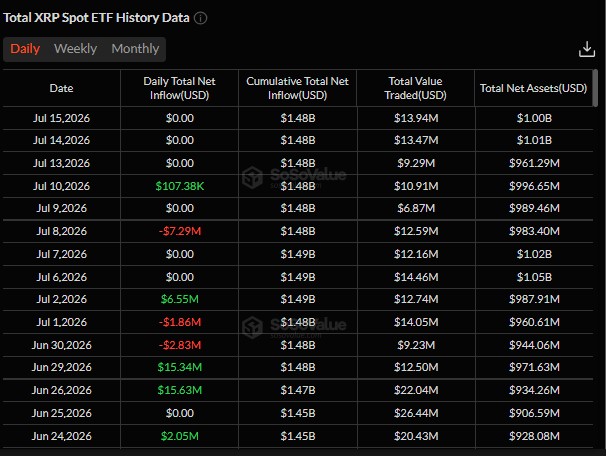
Task: Click the Total Value Traded header
Action: point(415,88)
